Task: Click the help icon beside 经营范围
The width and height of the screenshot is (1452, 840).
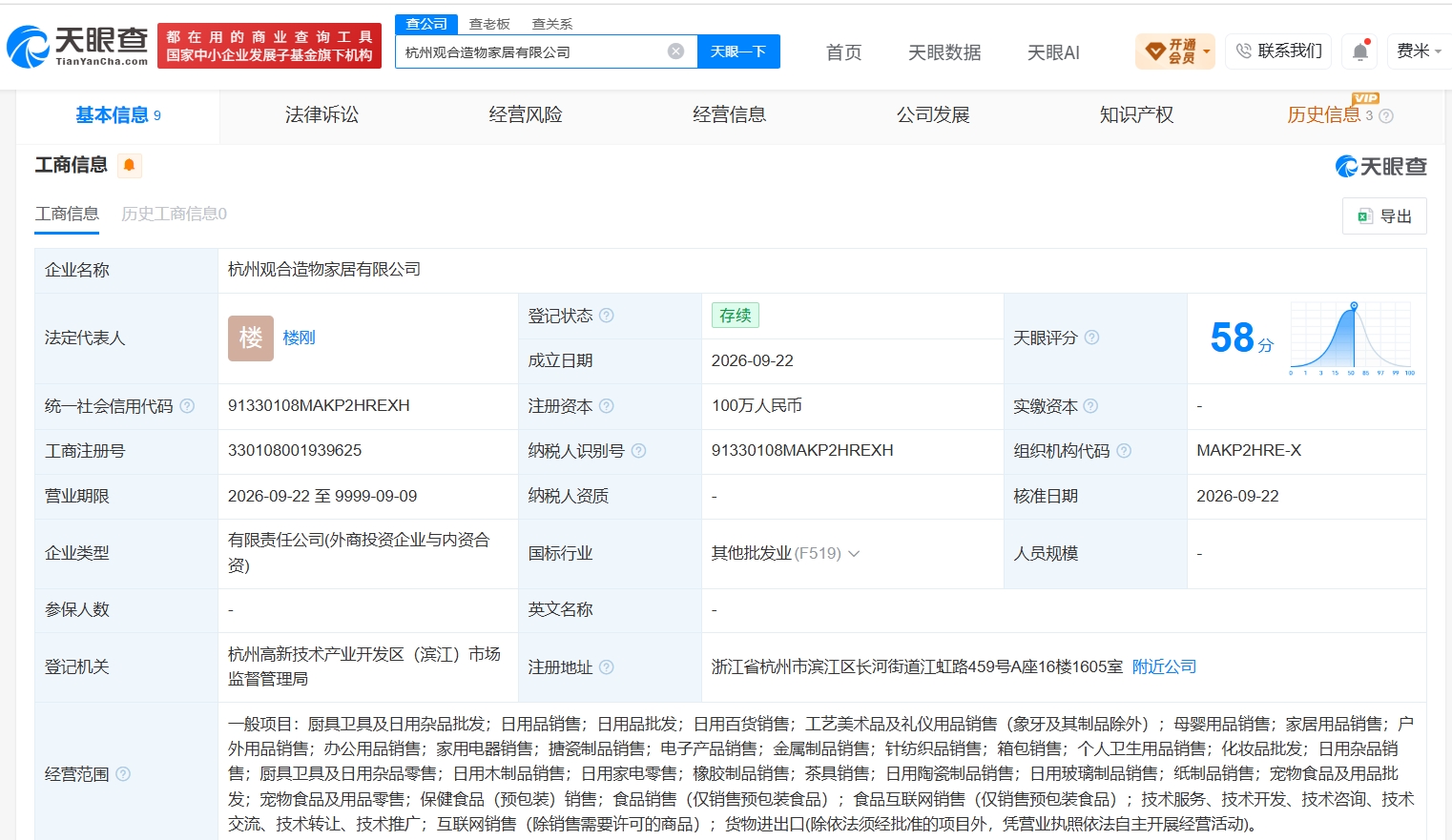Action: pyautogui.click(x=123, y=774)
